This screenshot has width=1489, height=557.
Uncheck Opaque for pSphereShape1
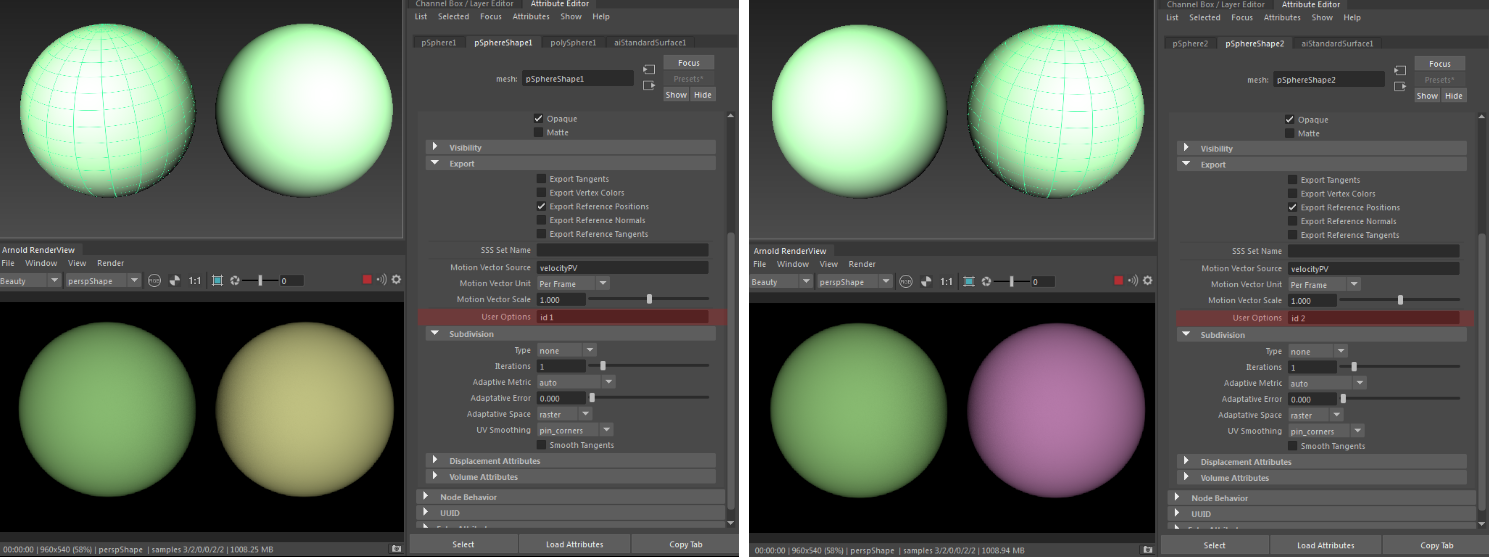(x=539, y=118)
